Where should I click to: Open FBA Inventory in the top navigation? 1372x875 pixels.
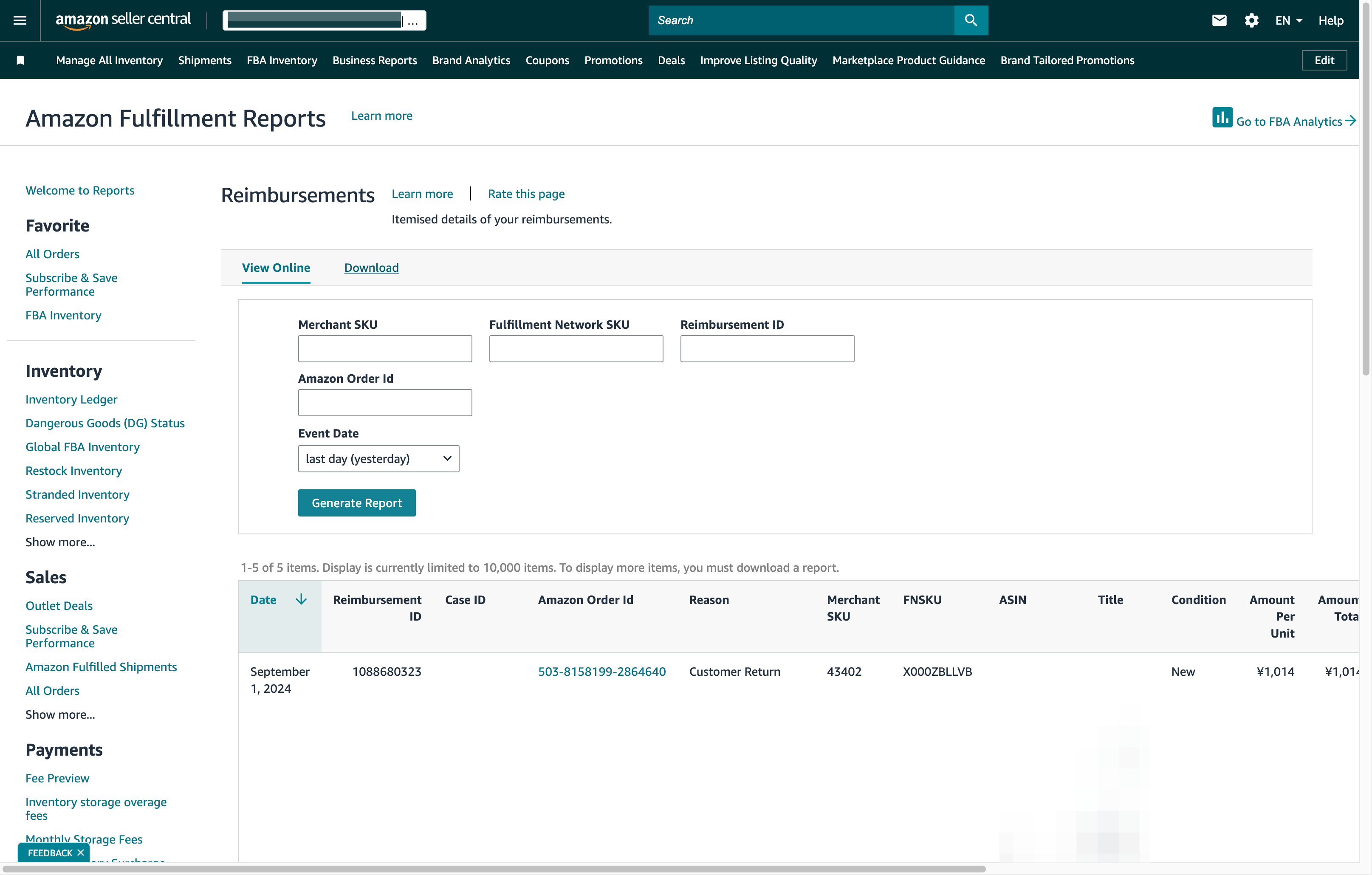282,60
